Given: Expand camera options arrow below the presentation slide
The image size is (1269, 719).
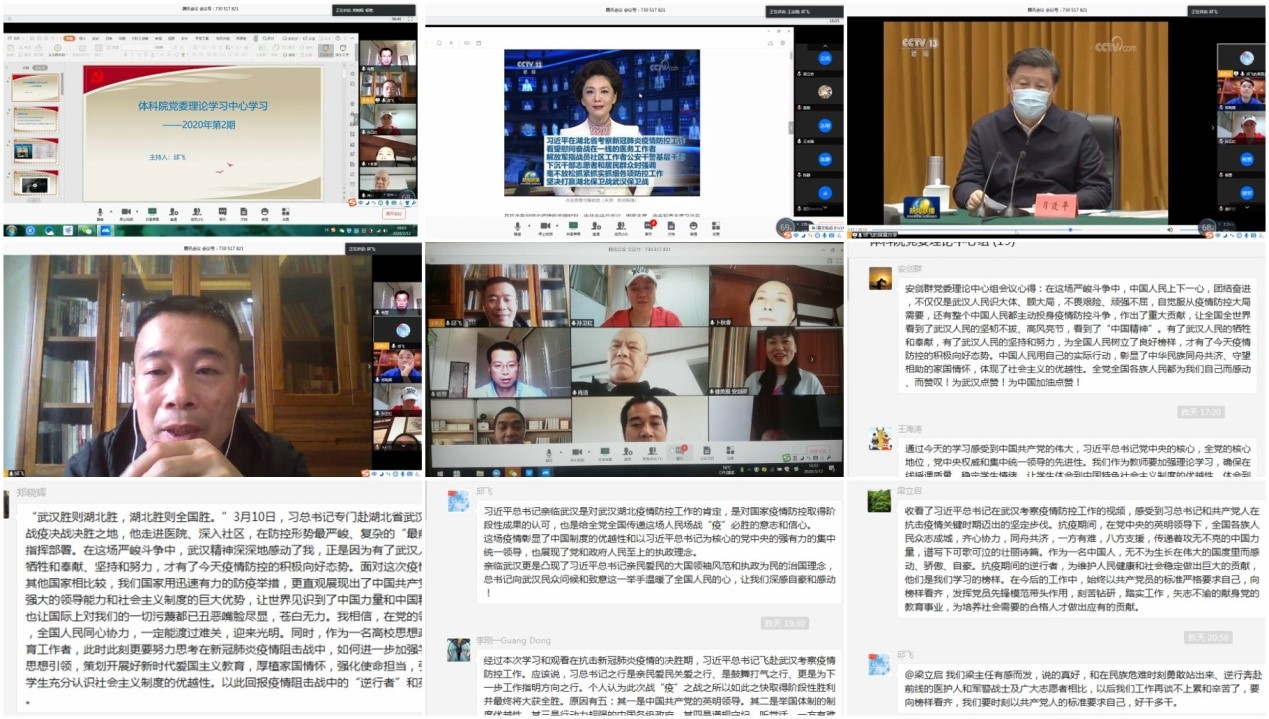Looking at the screenshot, I should point(137,212).
